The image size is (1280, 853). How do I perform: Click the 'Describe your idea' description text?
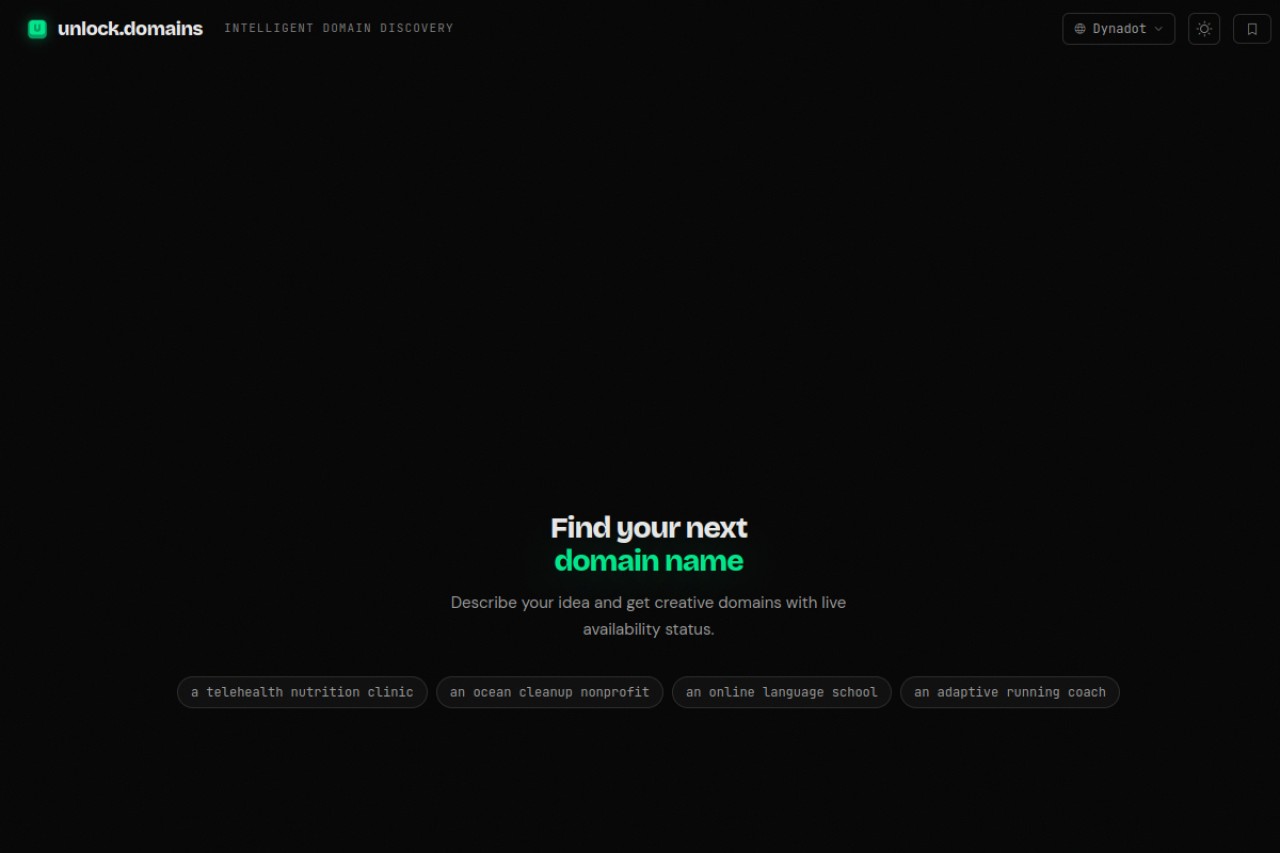[x=648, y=616]
